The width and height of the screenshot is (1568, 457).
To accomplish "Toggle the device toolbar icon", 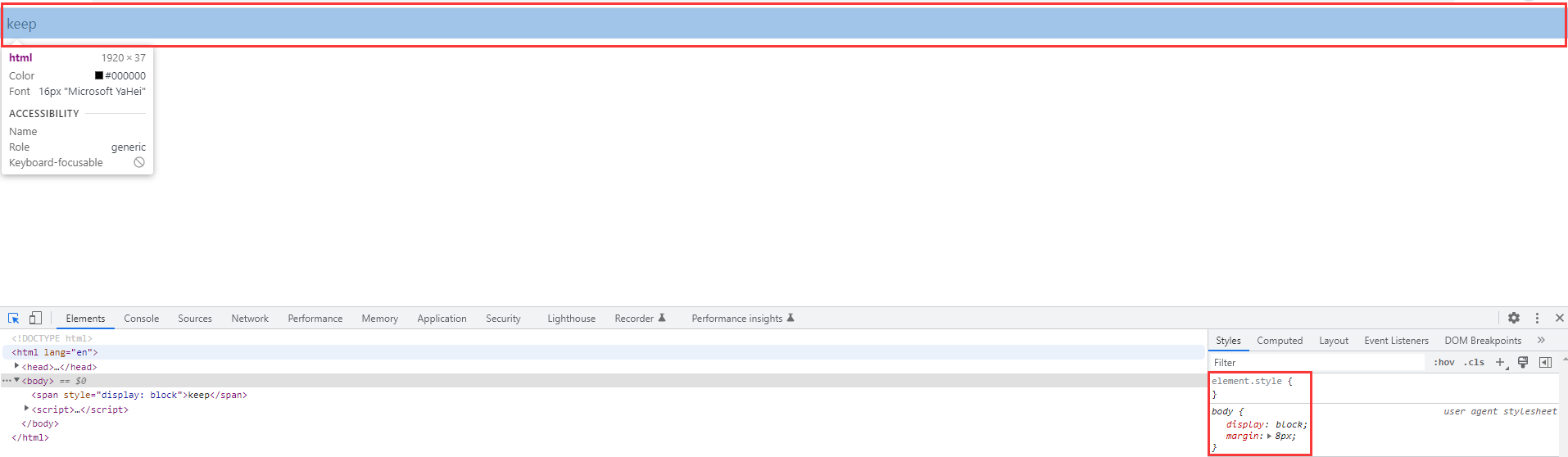I will (35, 318).
